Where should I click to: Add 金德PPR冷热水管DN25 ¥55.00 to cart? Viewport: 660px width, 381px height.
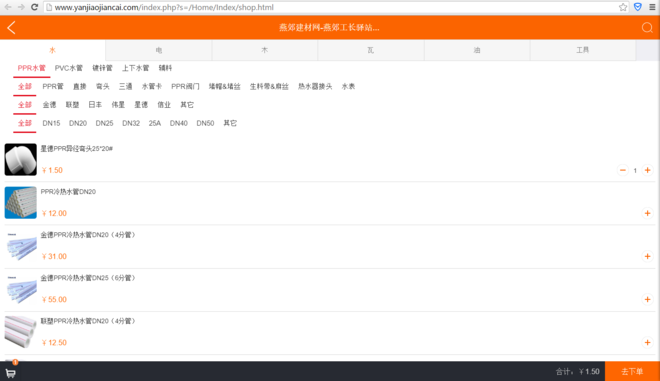647,299
